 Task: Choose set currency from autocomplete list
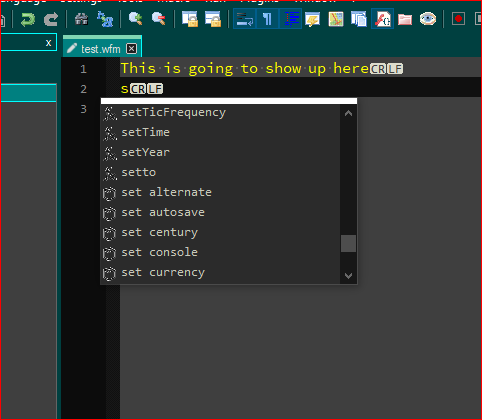220,272
